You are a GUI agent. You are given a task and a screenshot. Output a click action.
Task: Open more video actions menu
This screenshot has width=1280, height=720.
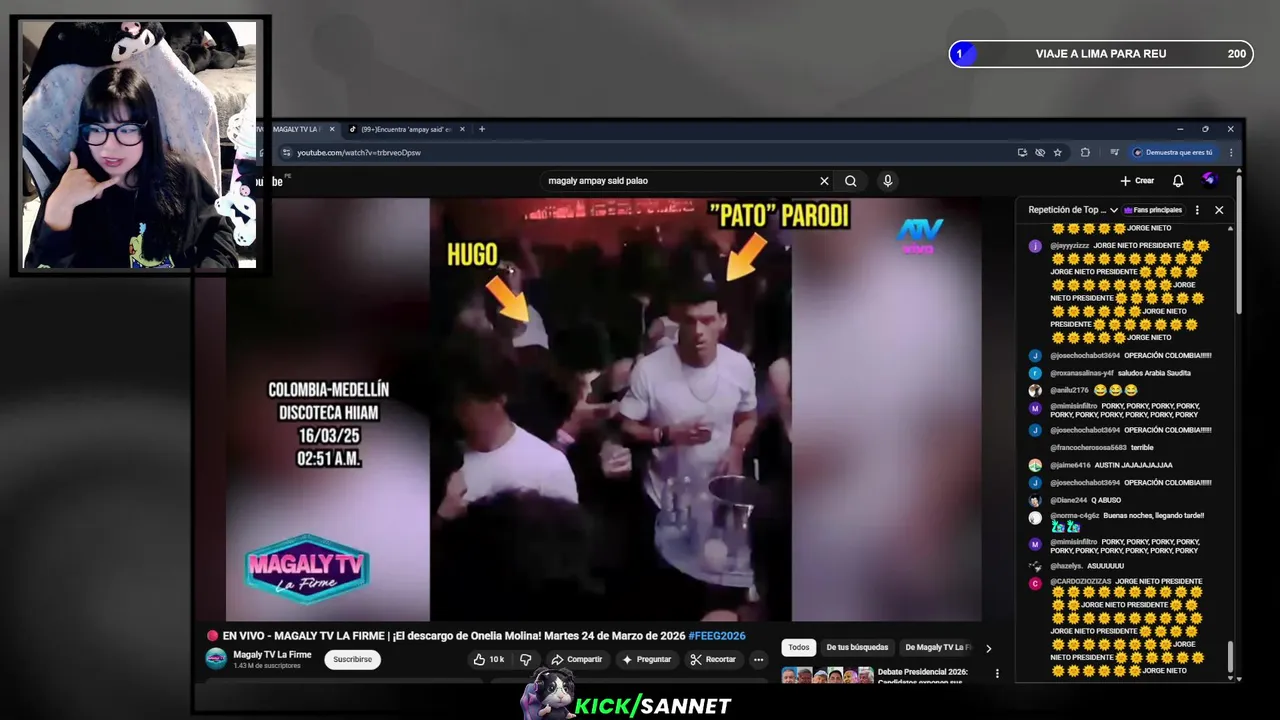758,659
